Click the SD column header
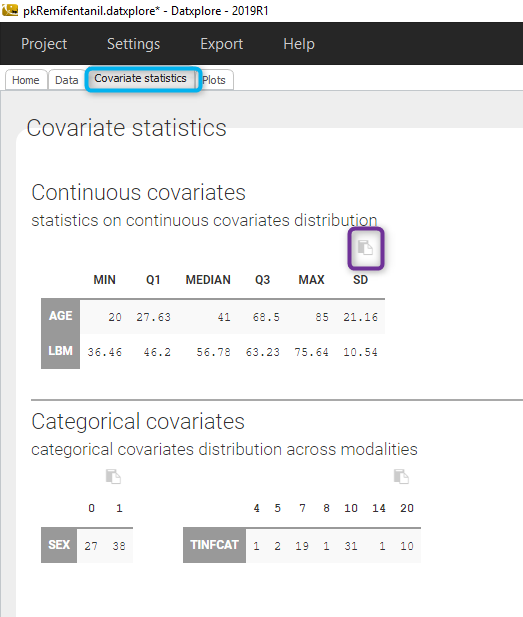Viewport: 523px width, 617px height. [360, 280]
